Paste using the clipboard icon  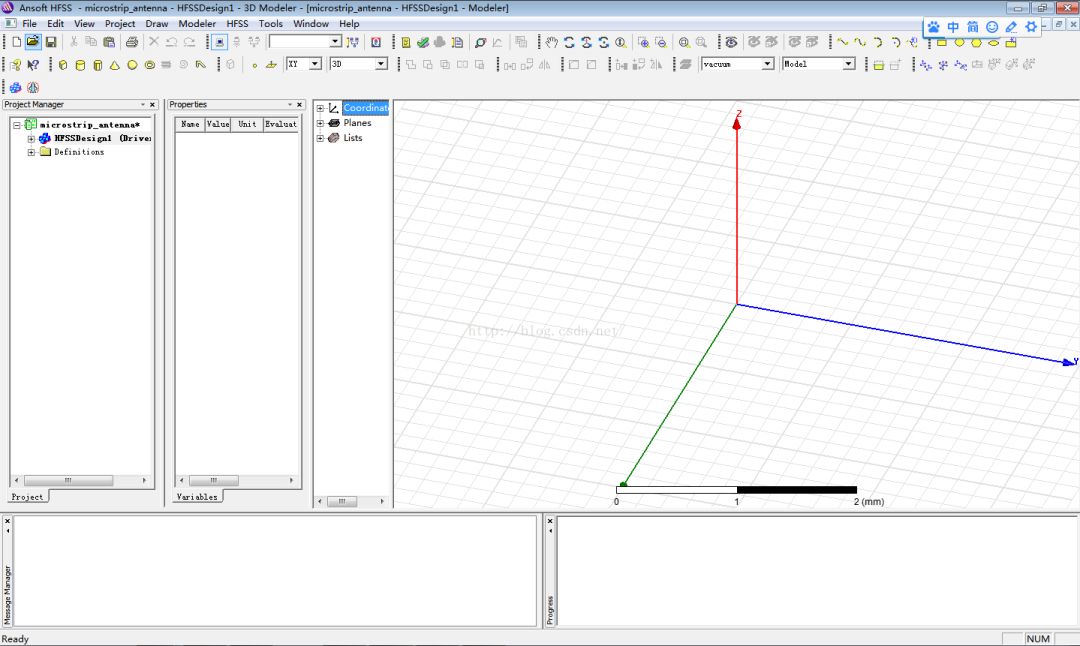pos(109,42)
